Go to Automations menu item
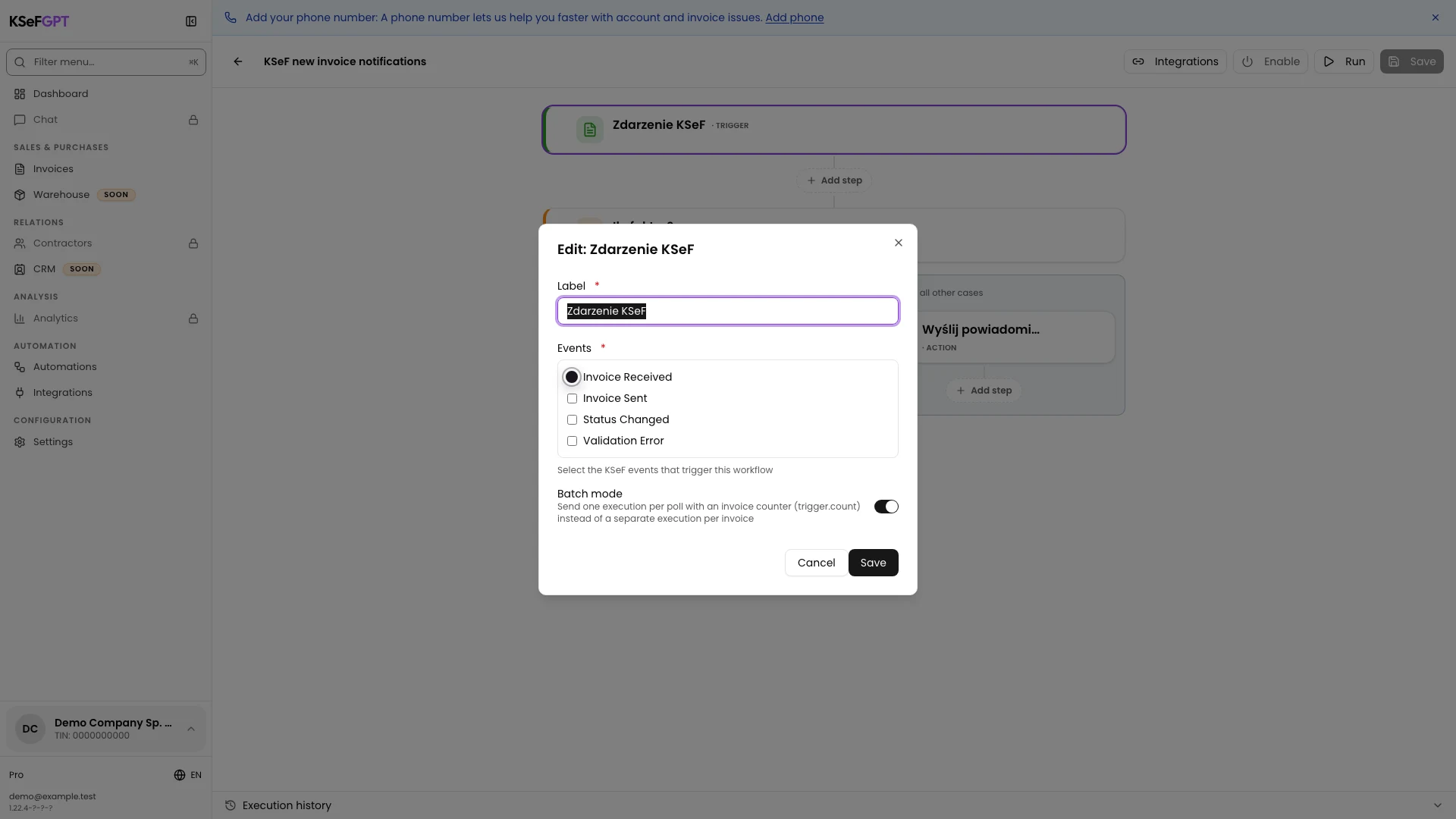Viewport: 1456px width, 819px height. click(x=106, y=367)
